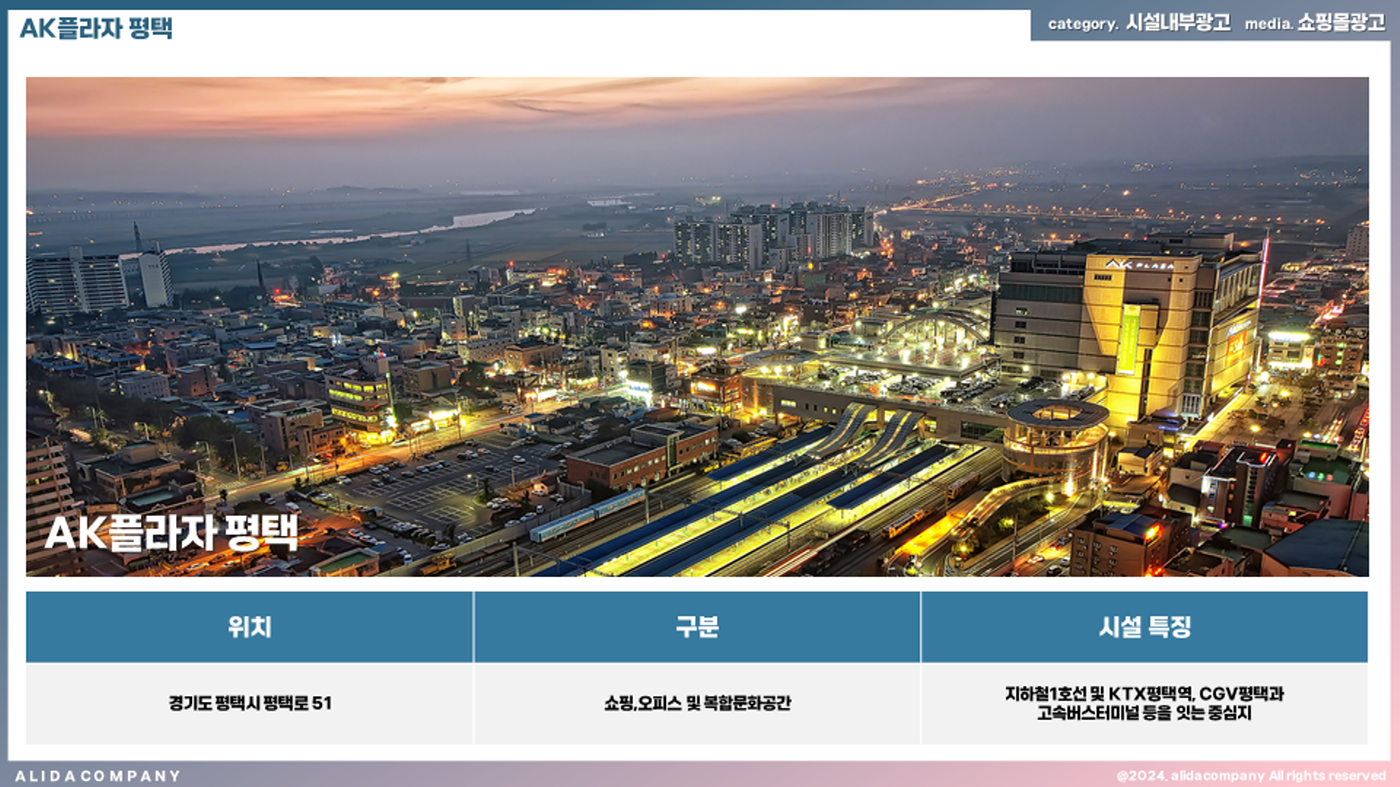Click the 쇼핑,오피스 및 복합문화공간 cell
The image size is (1400, 787).
pyautogui.click(x=696, y=703)
